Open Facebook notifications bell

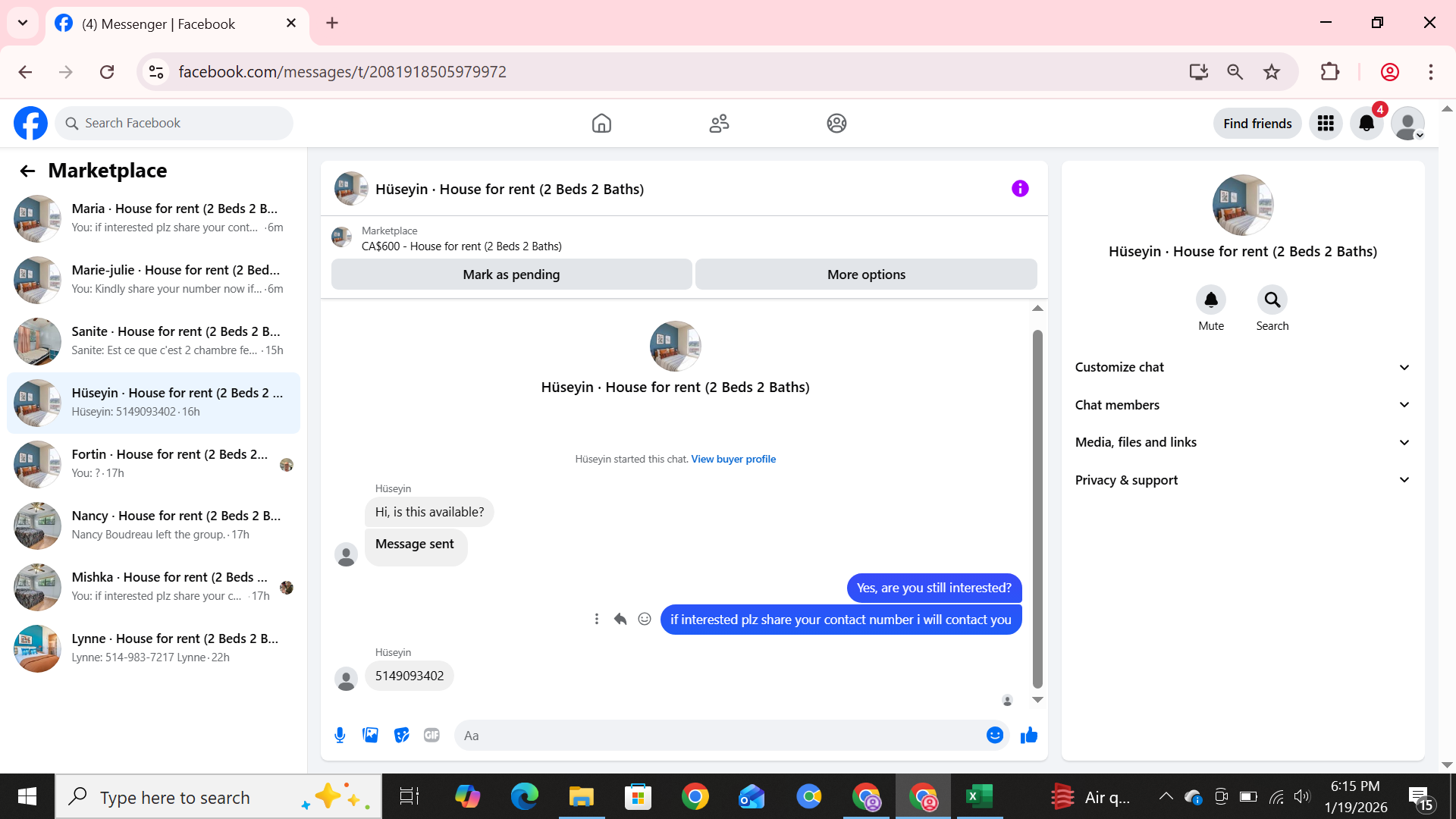coord(1367,124)
